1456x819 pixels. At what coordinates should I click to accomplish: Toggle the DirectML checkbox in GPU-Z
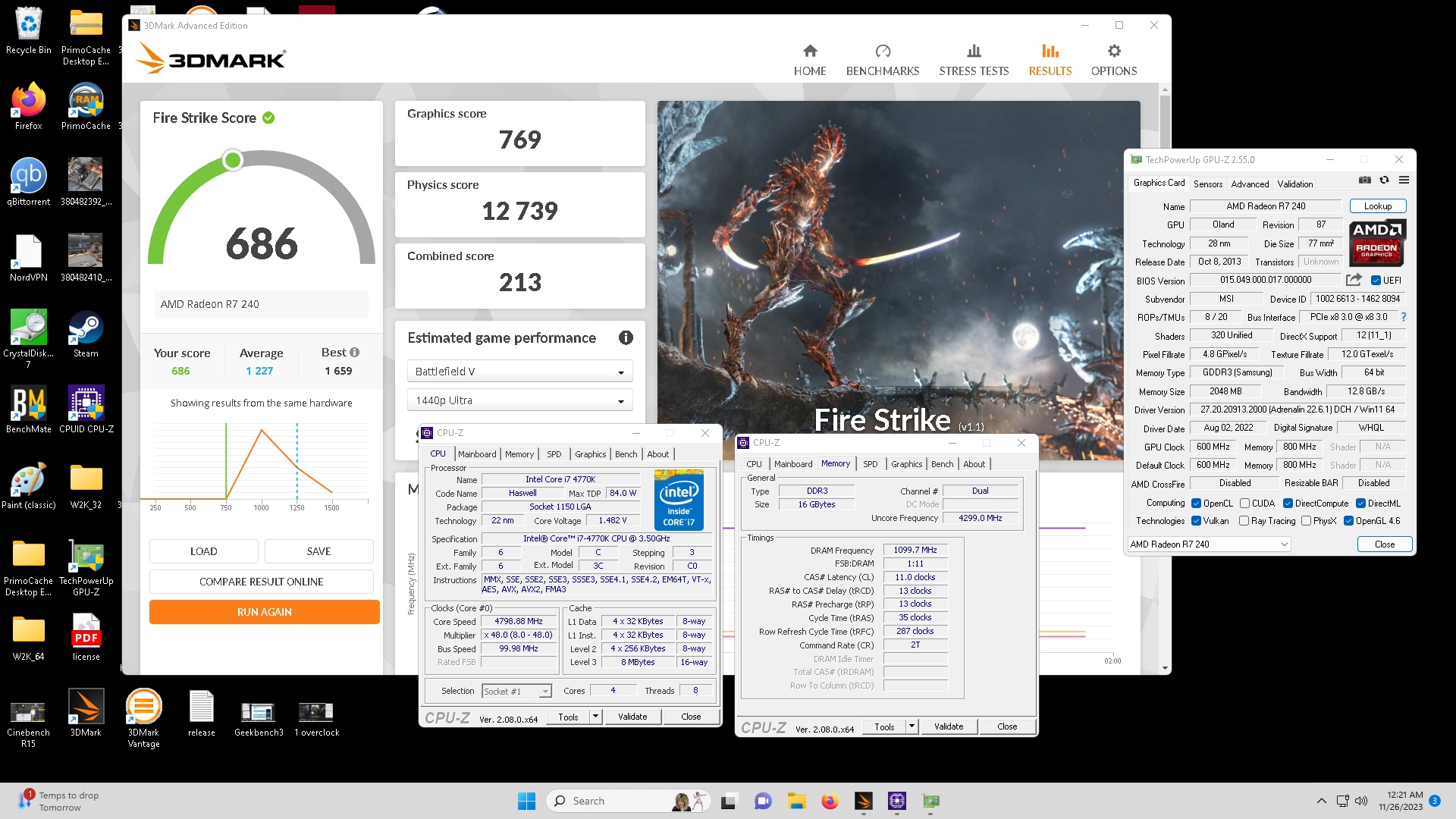1360,504
